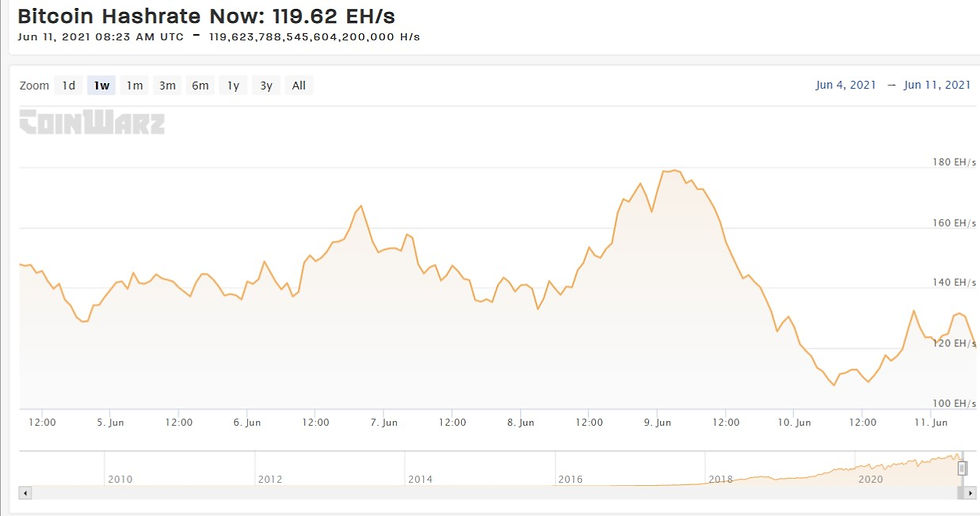Click the 8. Jun x-axis label
The height and width of the screenshot is (516, 980).
pos(521,422)
